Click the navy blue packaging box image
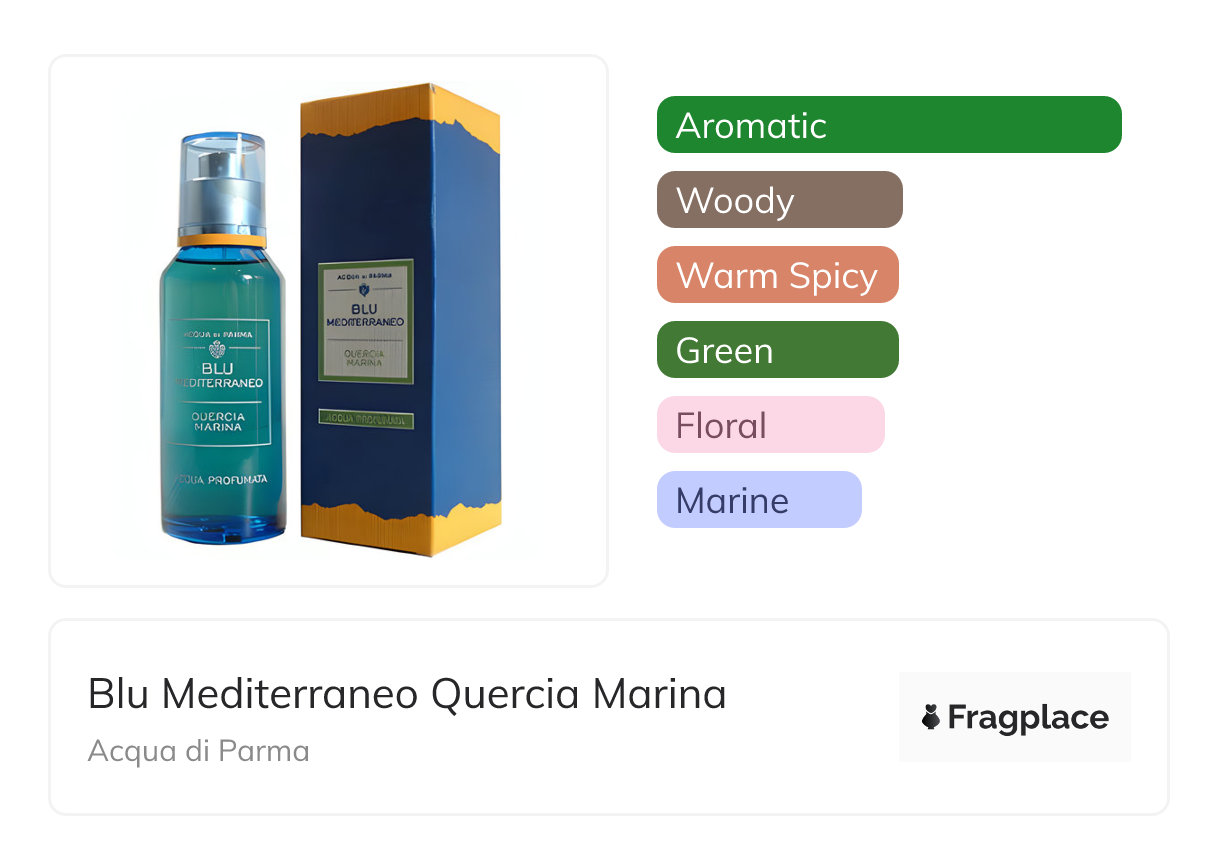Viewport: 1218px width, 864px height. click(400, 320)
